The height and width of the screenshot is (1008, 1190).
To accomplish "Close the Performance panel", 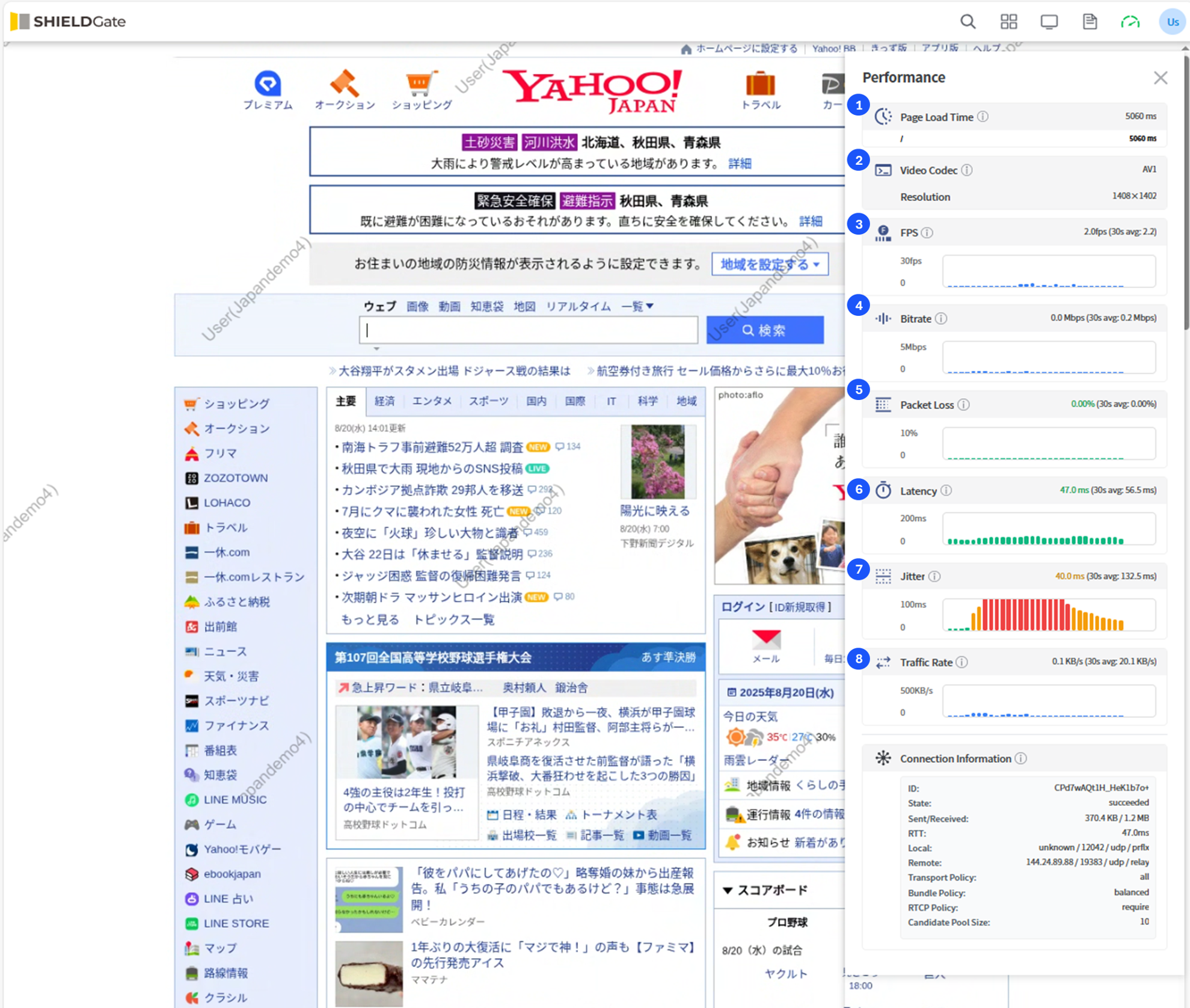I will point(1161,78).
